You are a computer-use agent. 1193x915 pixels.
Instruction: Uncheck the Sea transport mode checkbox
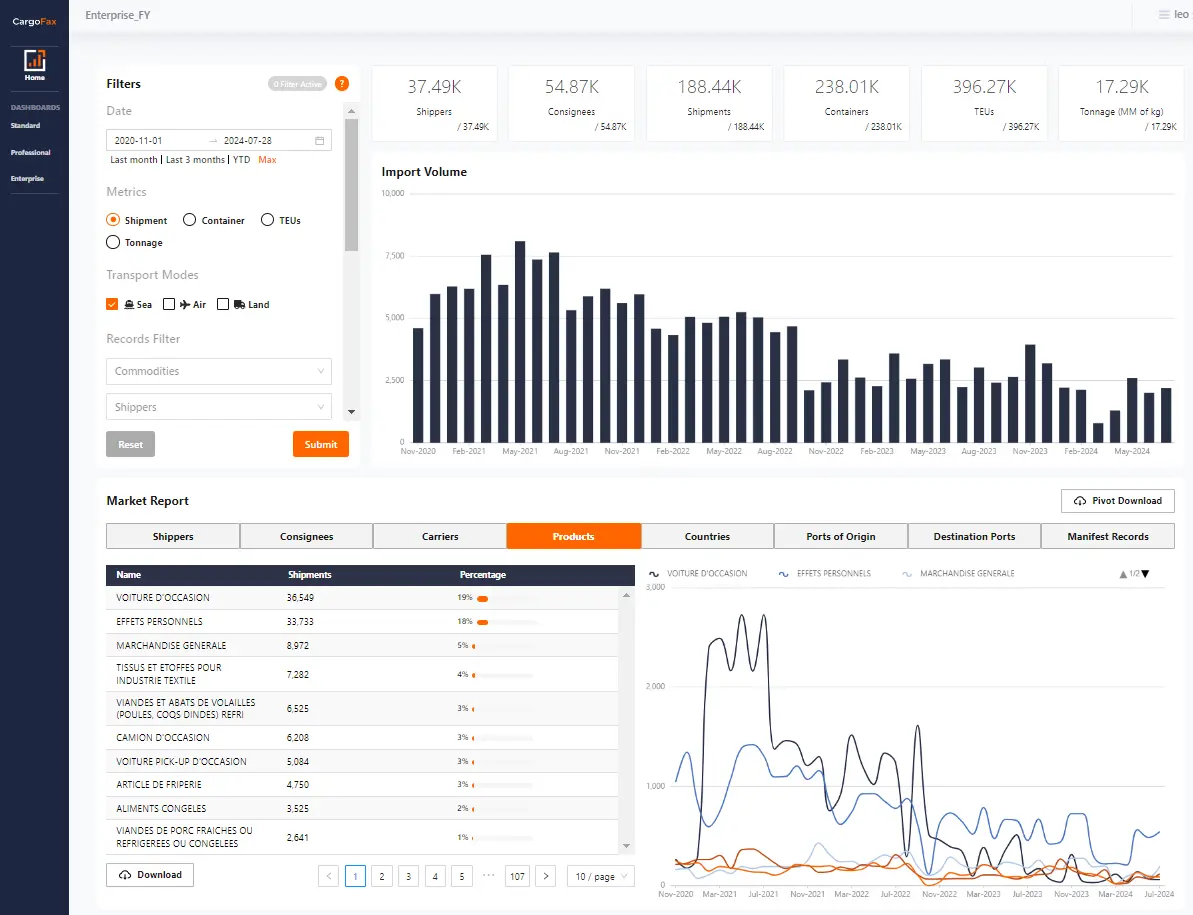point(112,304)
